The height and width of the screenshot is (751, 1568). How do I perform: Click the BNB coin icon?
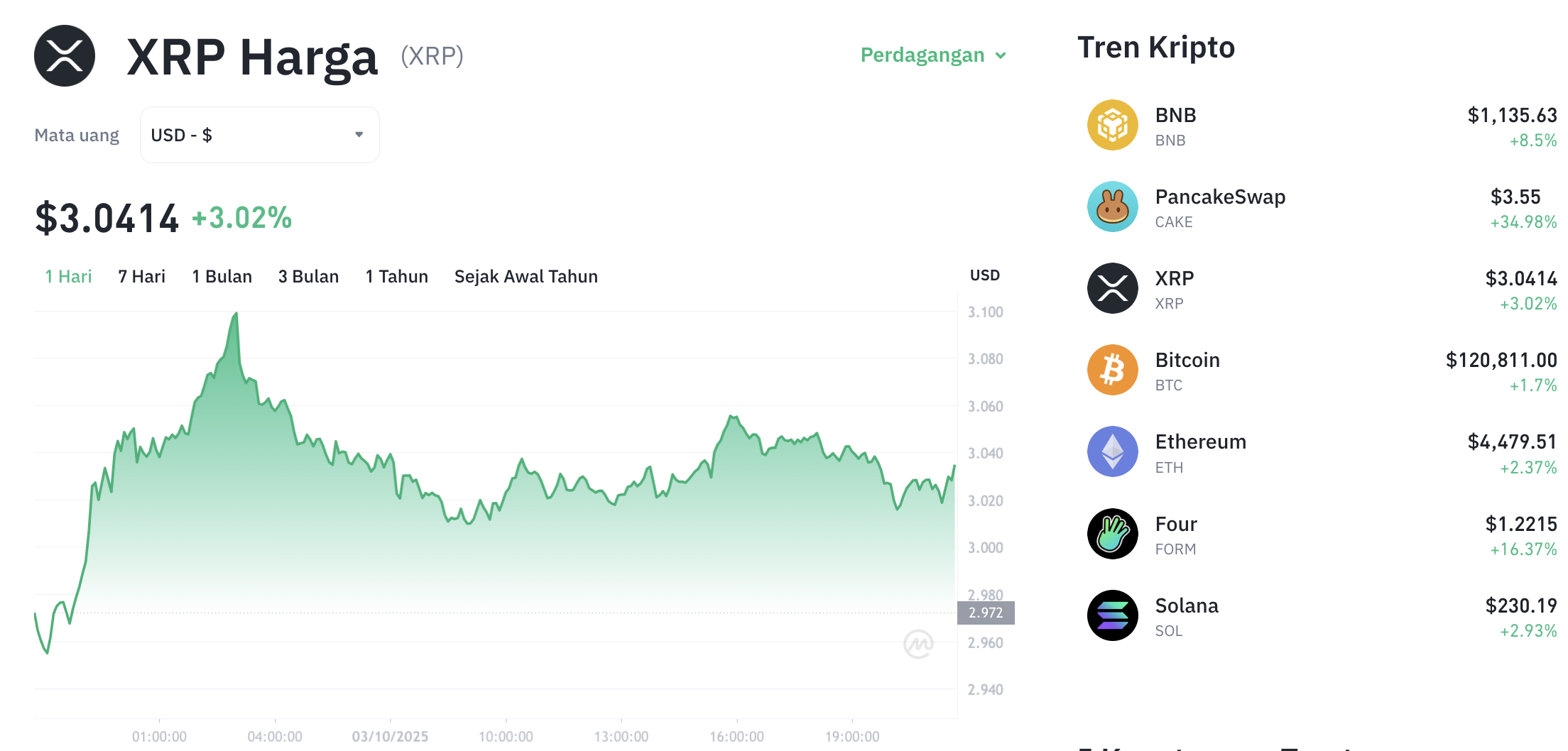point(1112,125)
